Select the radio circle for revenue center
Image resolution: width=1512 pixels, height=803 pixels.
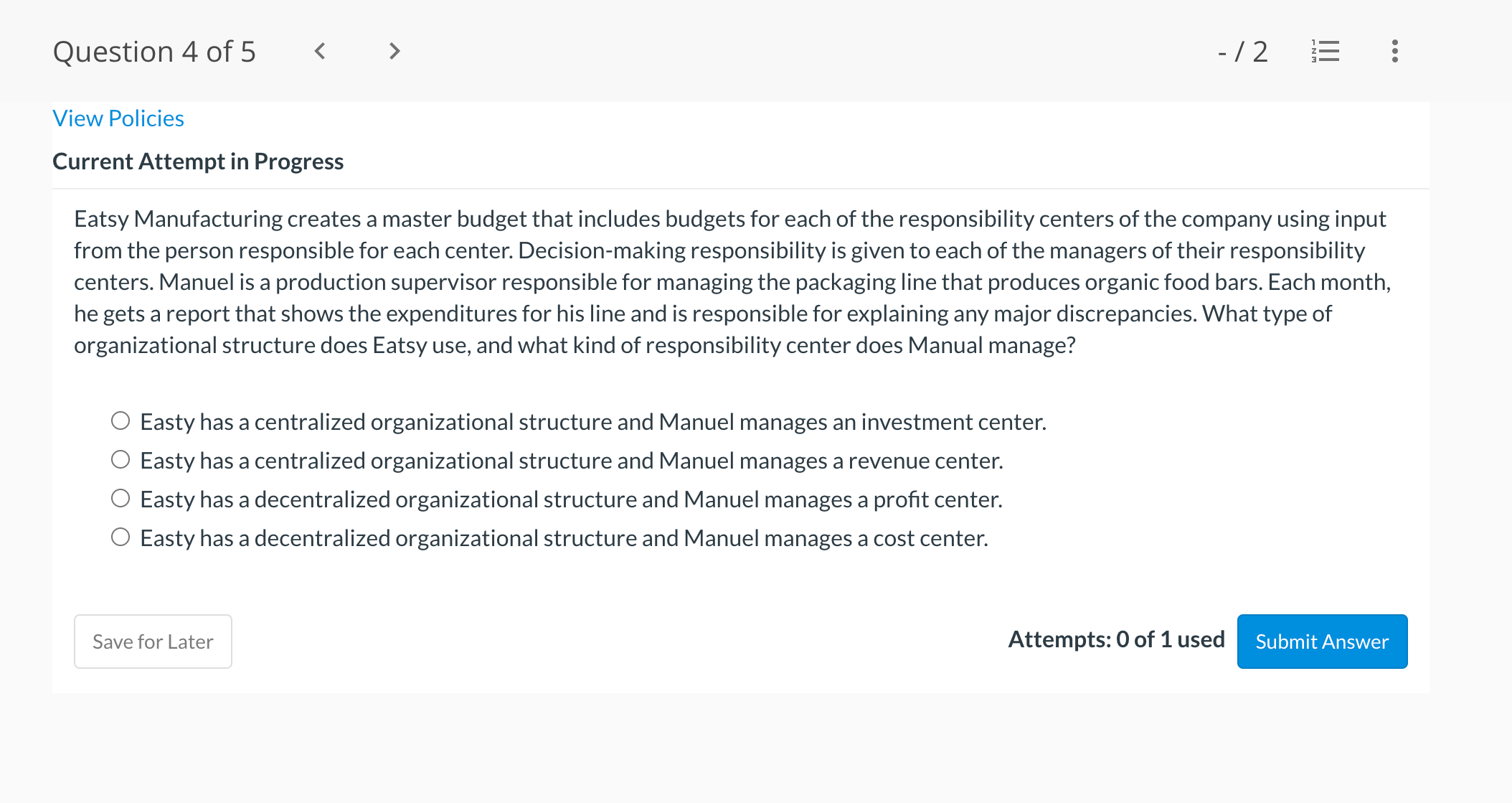click(121, 459)
